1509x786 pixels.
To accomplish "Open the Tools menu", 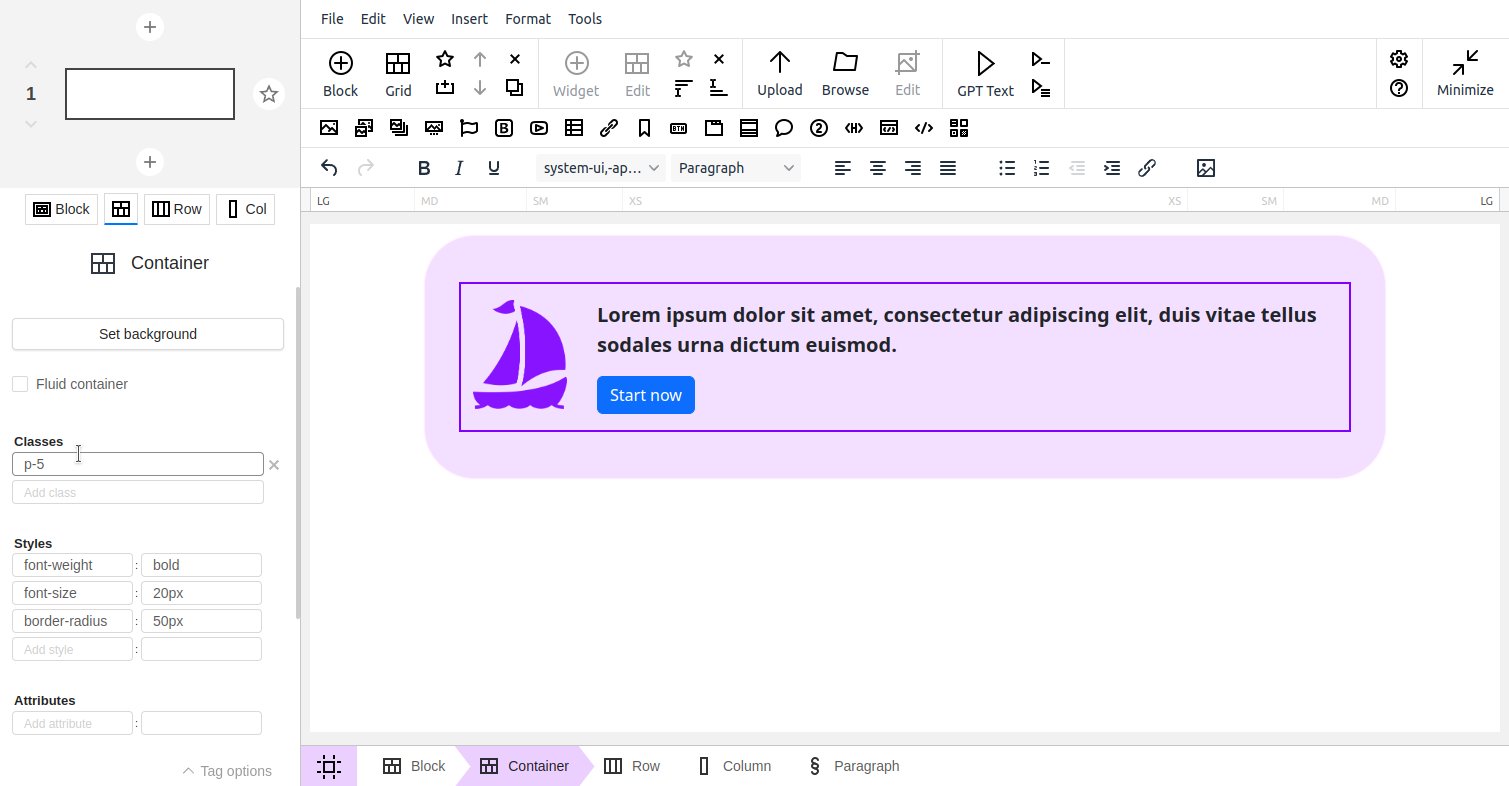I will pyautogui.click(x=585, y=19).
